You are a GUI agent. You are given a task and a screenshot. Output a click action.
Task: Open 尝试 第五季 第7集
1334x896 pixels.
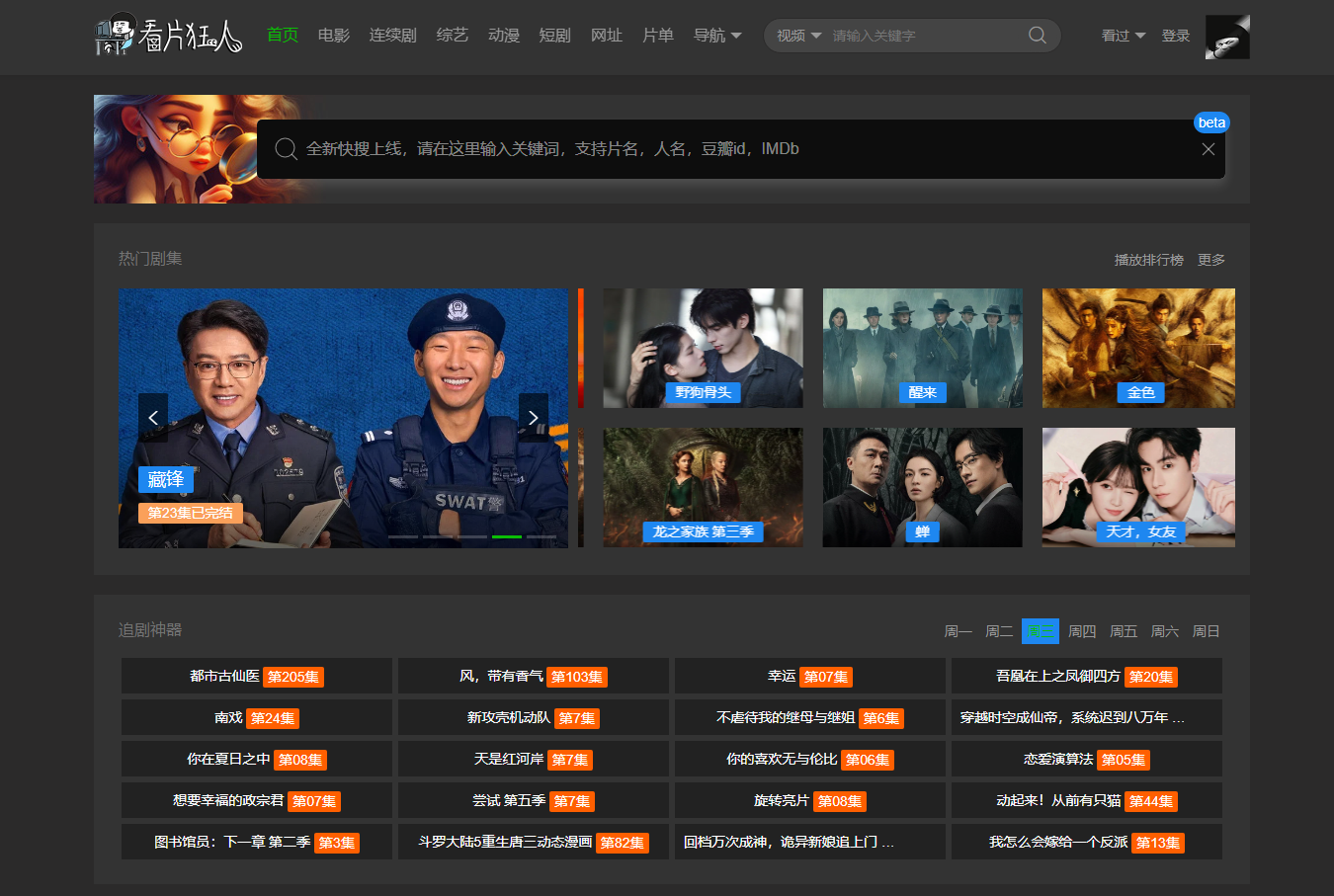point(534,801)
